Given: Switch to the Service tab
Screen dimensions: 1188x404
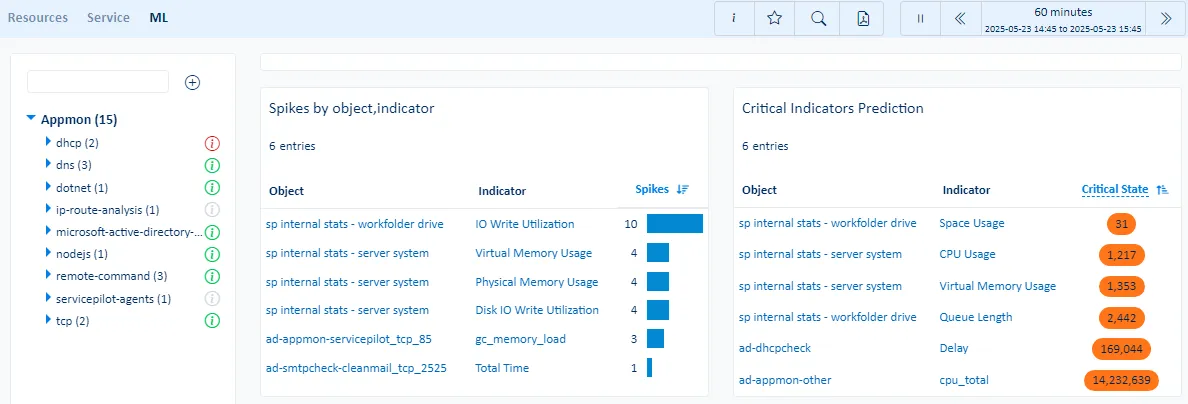Looking at the screenshot, I should (x=108, y=18).
